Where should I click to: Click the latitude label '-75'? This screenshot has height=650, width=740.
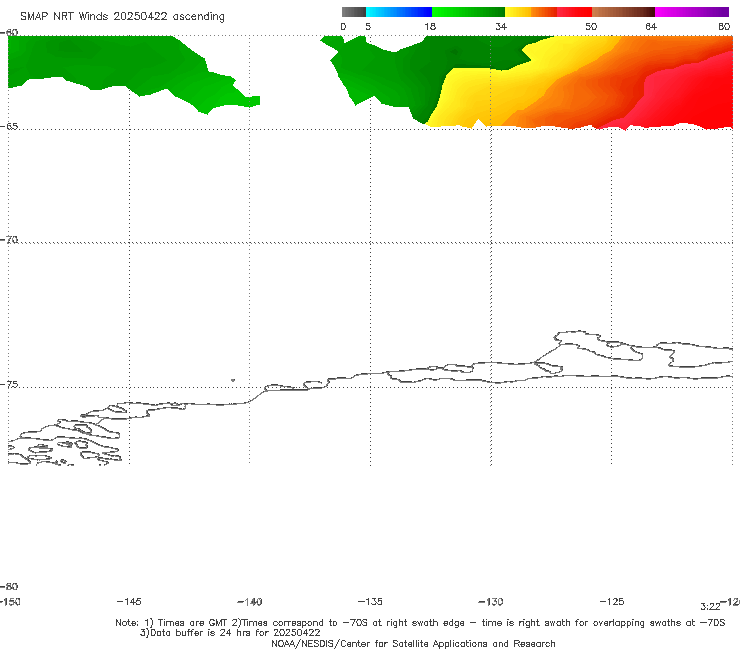point(9,385)
